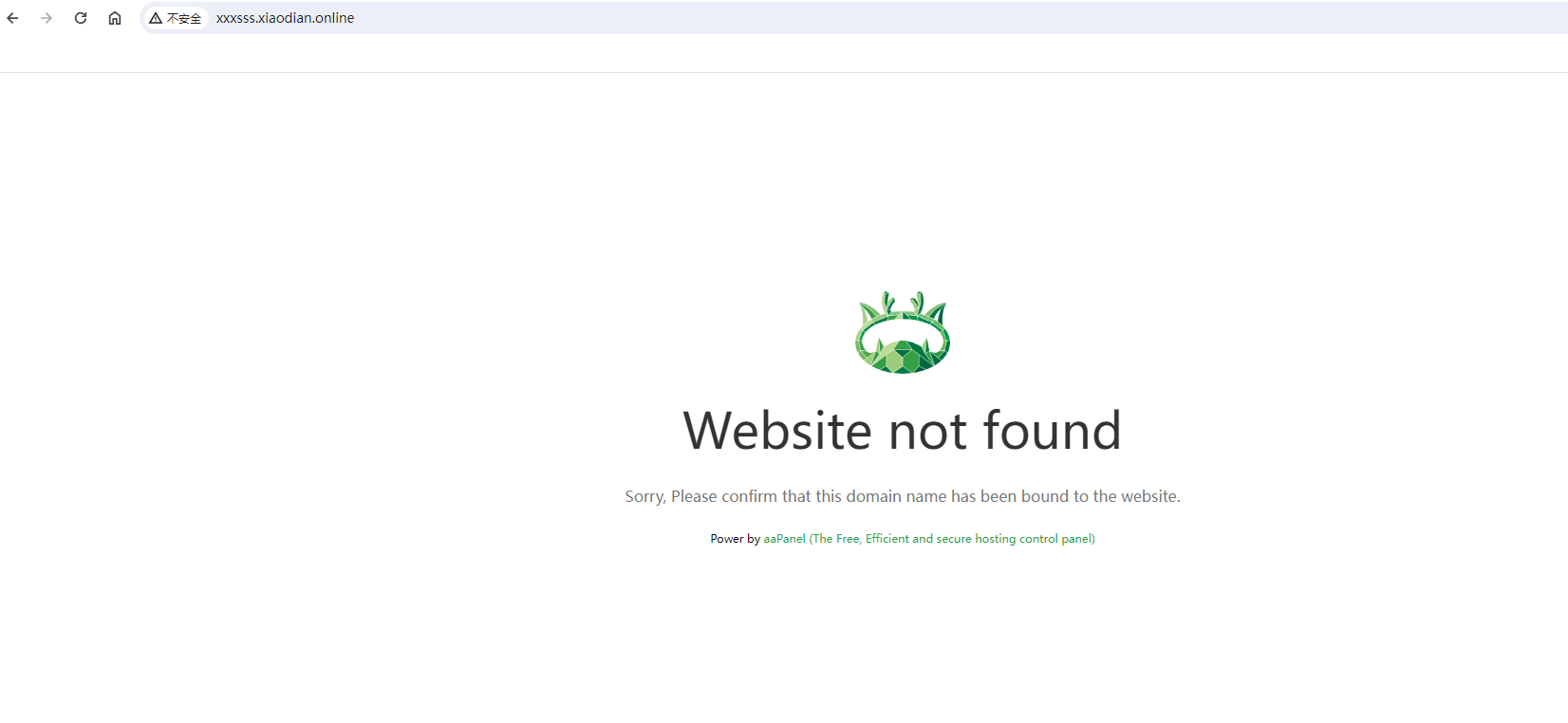Click the forward navigation arrow
This screenshot has height=723, width=1568.
(x=47, y=18)
